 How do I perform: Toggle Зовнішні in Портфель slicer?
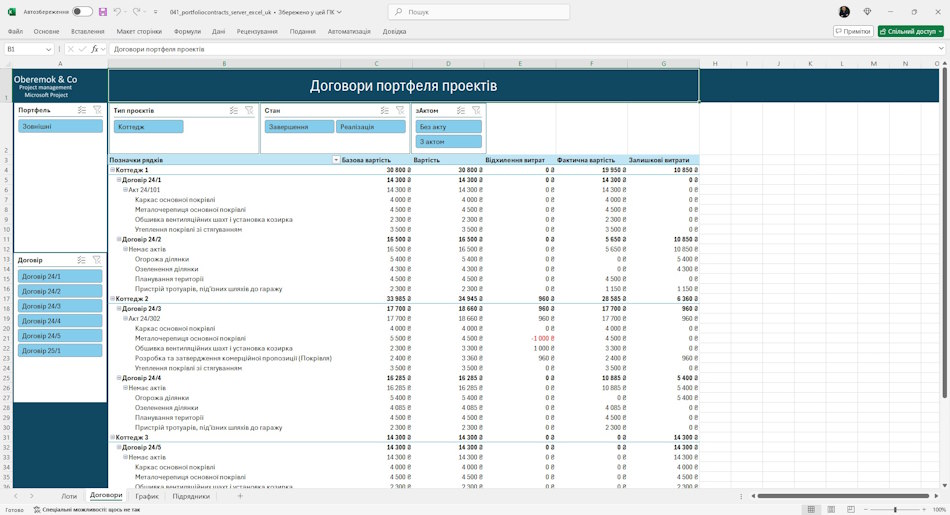pyautogui.click(x=60, y=126)
